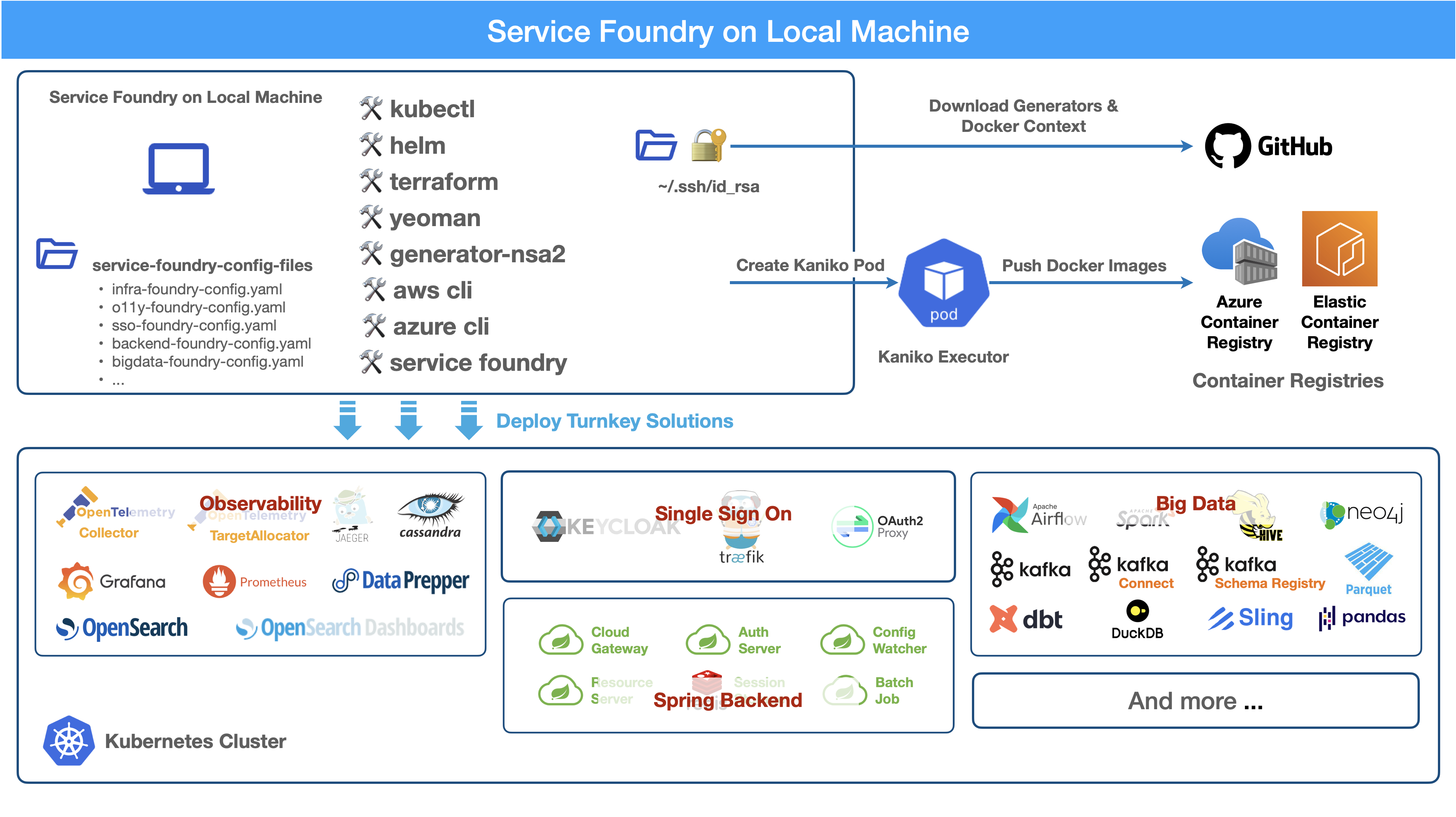Click 'o11y-foundry-config.yaml' list entry
The height and width of the screenshot is (817, 1456).
(x=198, y=308)
